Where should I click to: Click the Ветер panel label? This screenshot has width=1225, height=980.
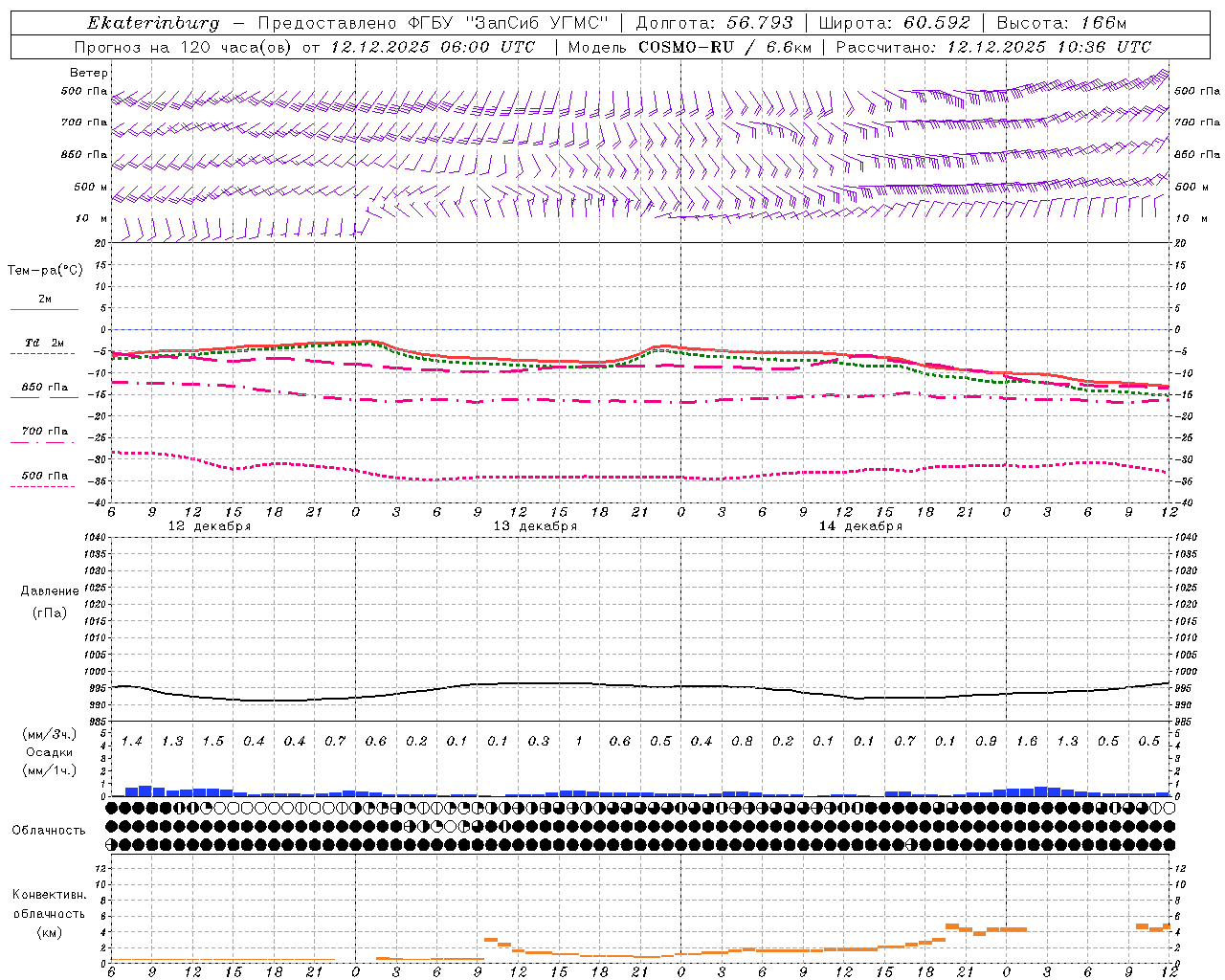point(89,73)
